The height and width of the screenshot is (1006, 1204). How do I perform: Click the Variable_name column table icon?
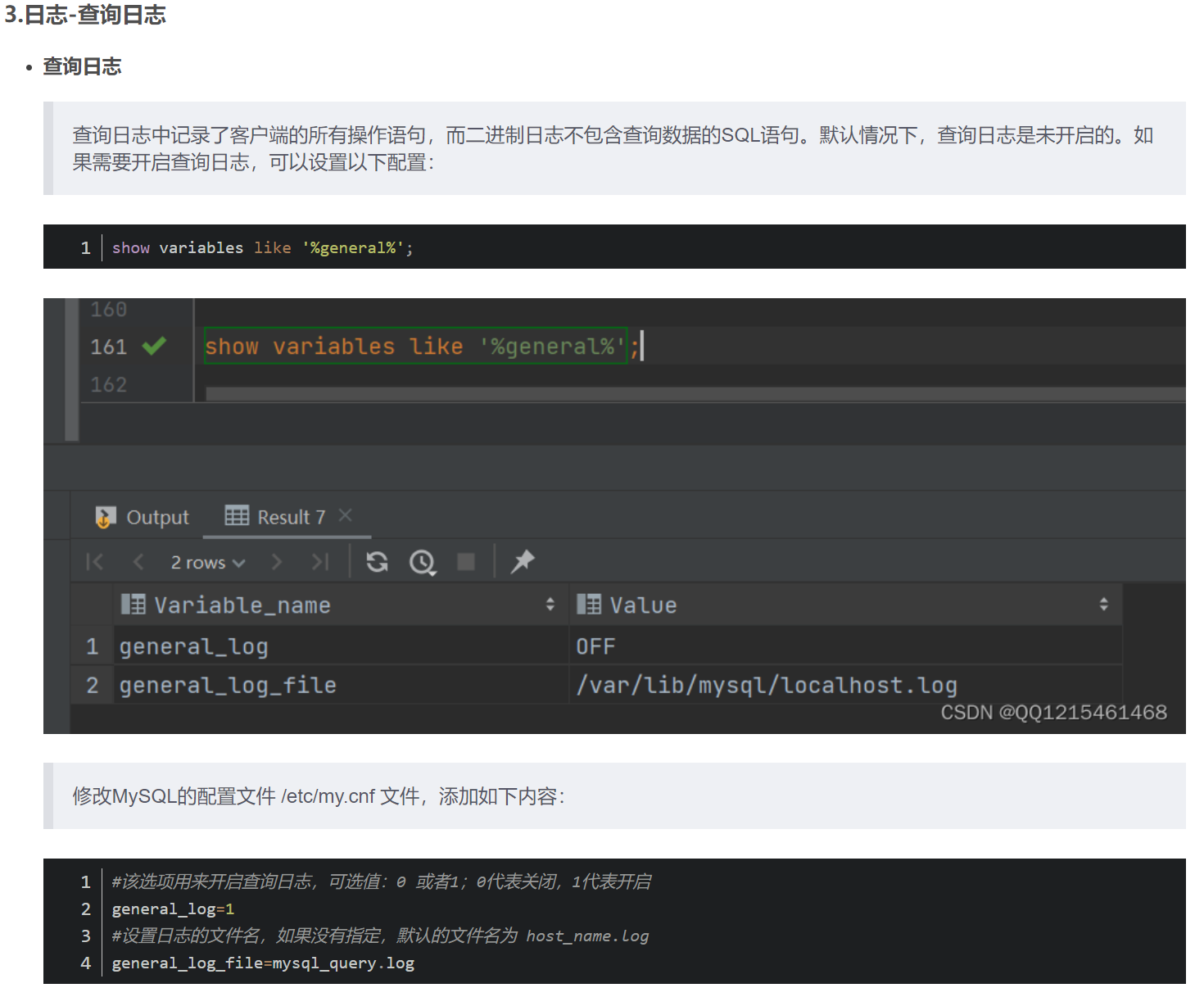(133, 605)
